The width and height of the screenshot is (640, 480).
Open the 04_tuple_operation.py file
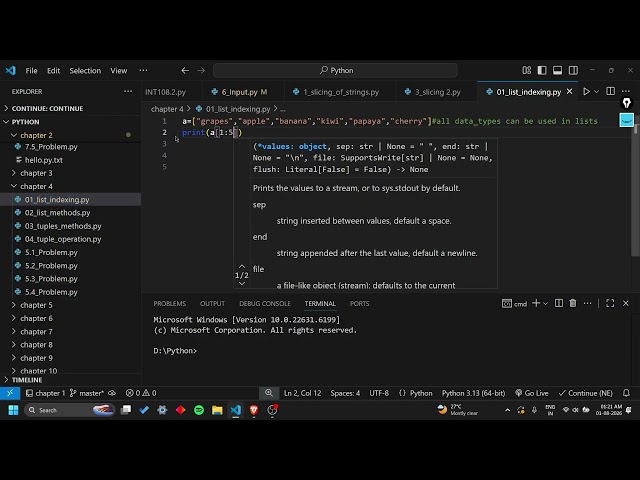click(x=70, y=239)
